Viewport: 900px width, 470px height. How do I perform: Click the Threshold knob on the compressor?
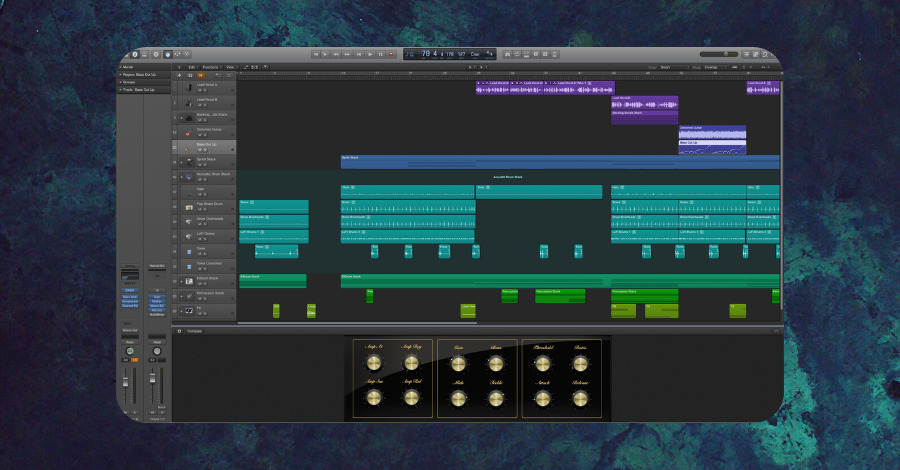pos(542,362)
